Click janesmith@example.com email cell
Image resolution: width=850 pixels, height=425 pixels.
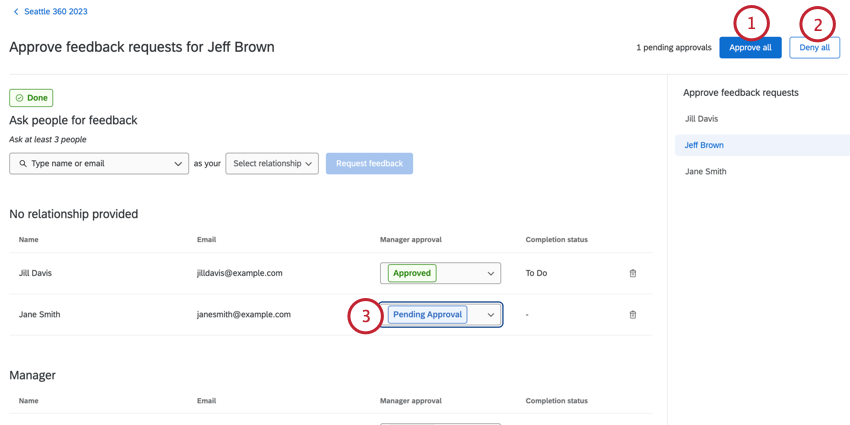click(x=243, y=315)
